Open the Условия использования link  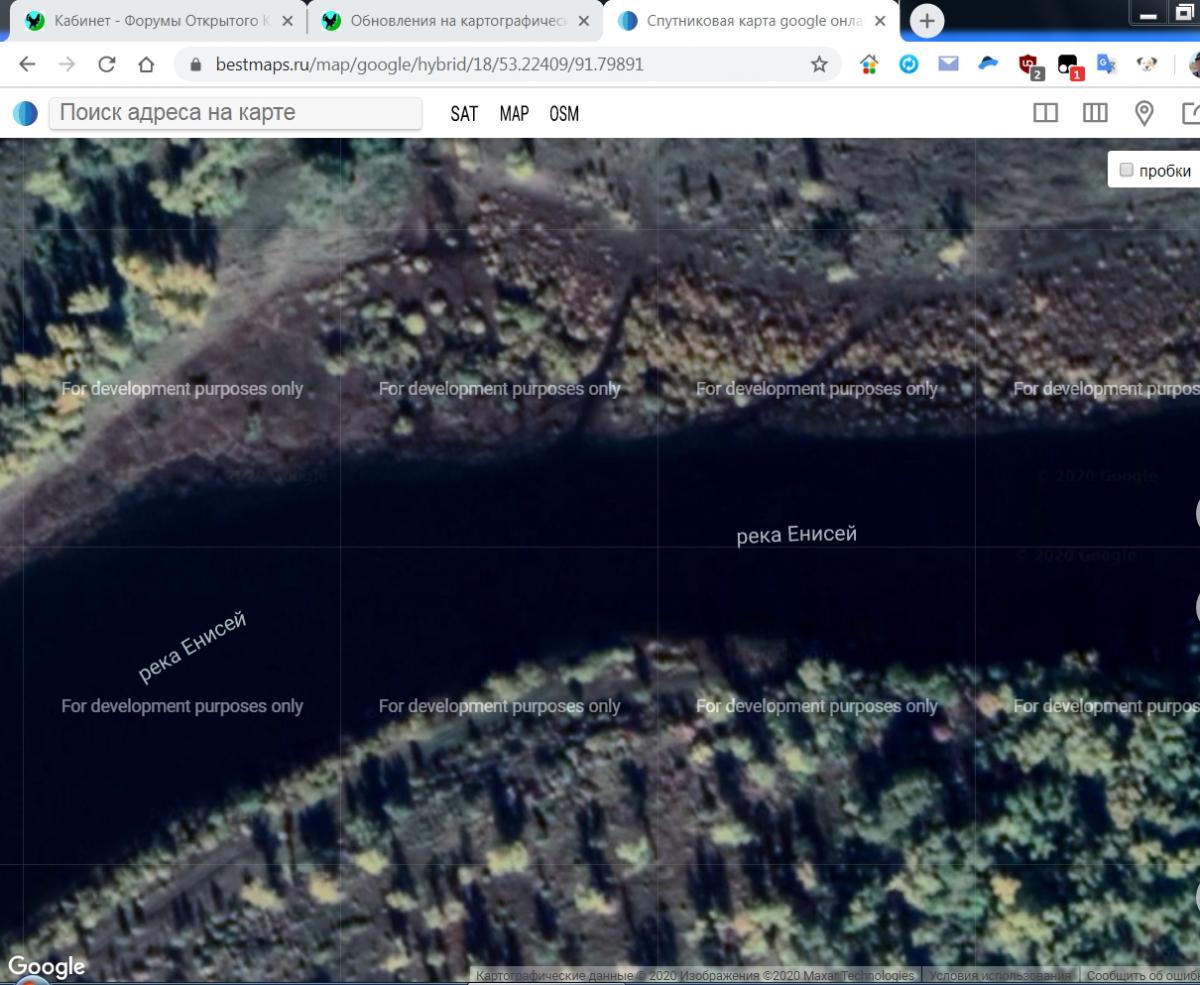tap(999, 975)
